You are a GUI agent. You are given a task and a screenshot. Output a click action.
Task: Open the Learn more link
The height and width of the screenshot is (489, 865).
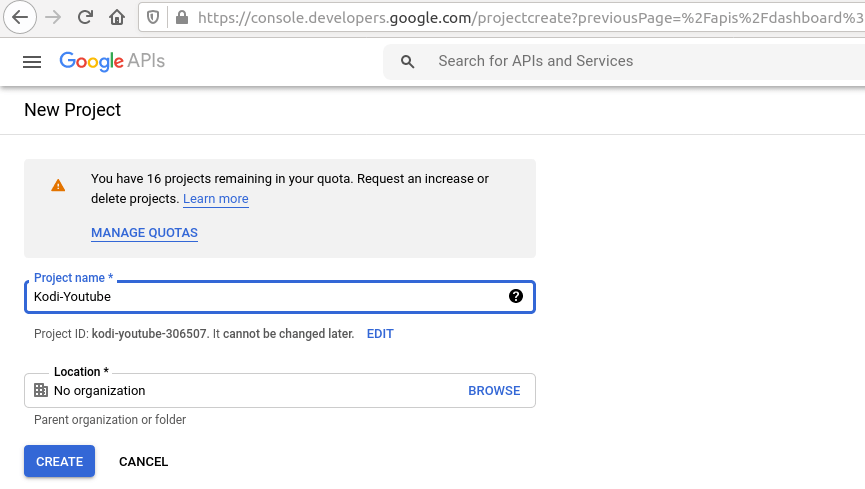point(215,199)
